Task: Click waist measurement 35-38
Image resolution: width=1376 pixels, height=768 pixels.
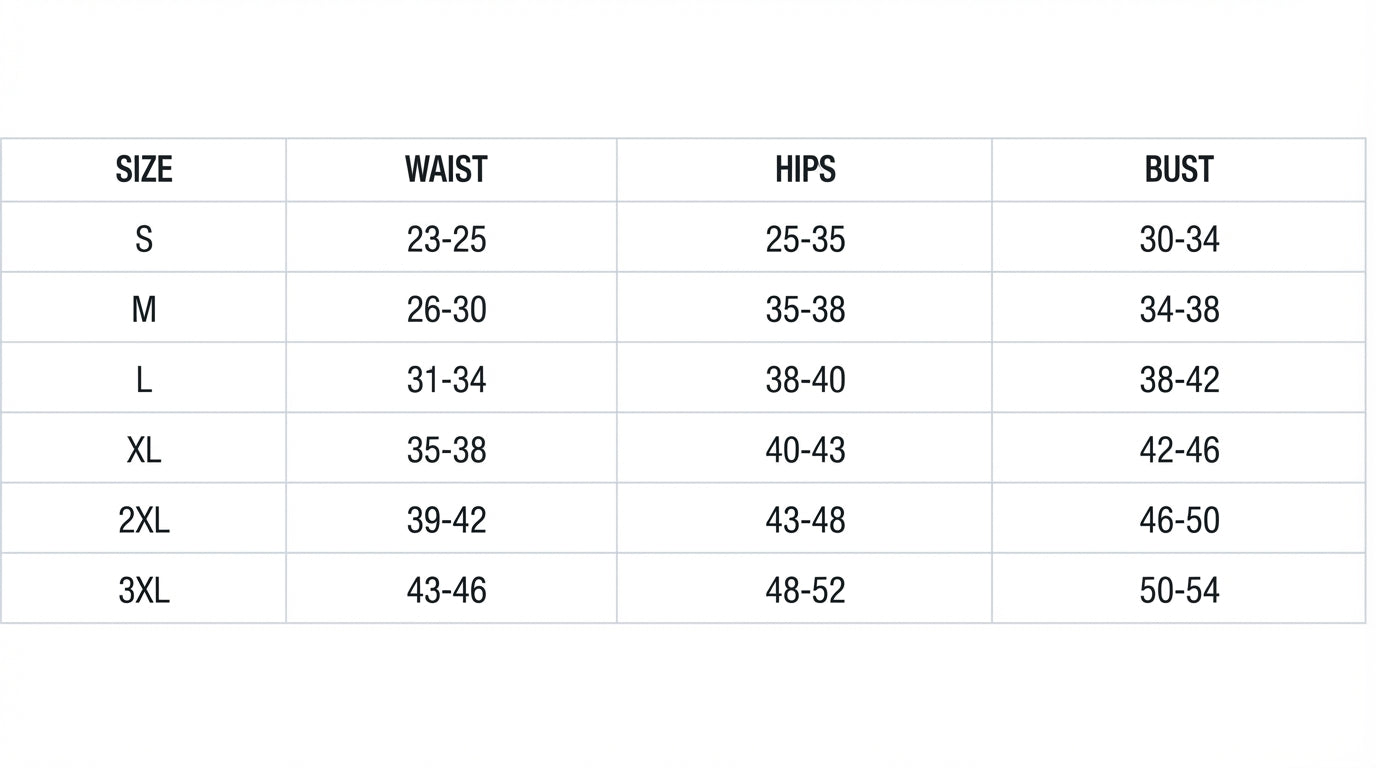Action: 446,449
